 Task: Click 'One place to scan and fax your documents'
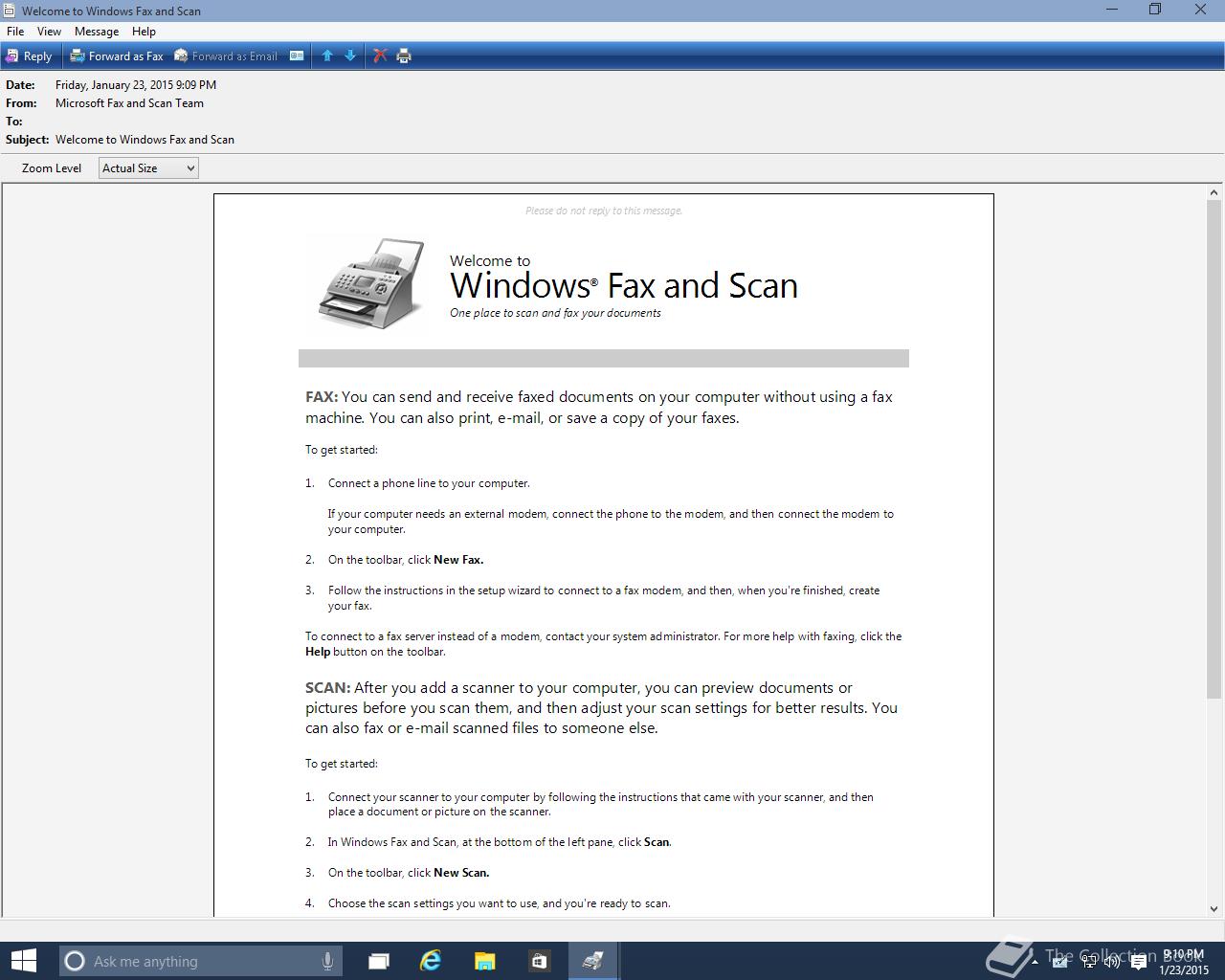click(555, 313)
